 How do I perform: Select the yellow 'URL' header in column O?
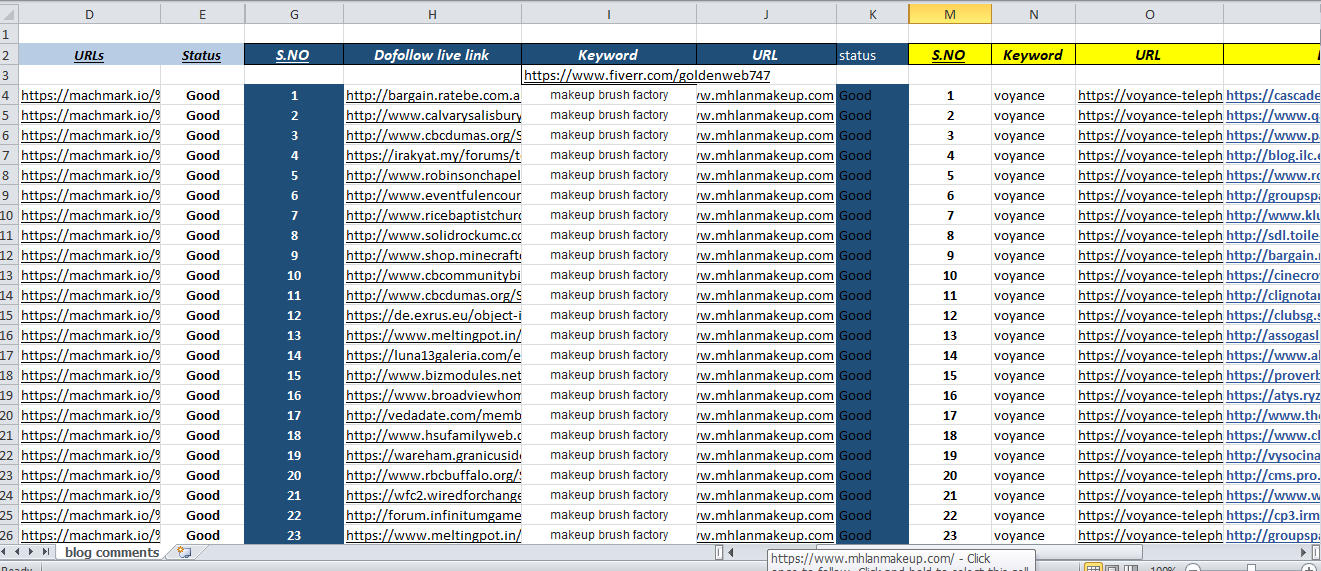[1149, 55]
